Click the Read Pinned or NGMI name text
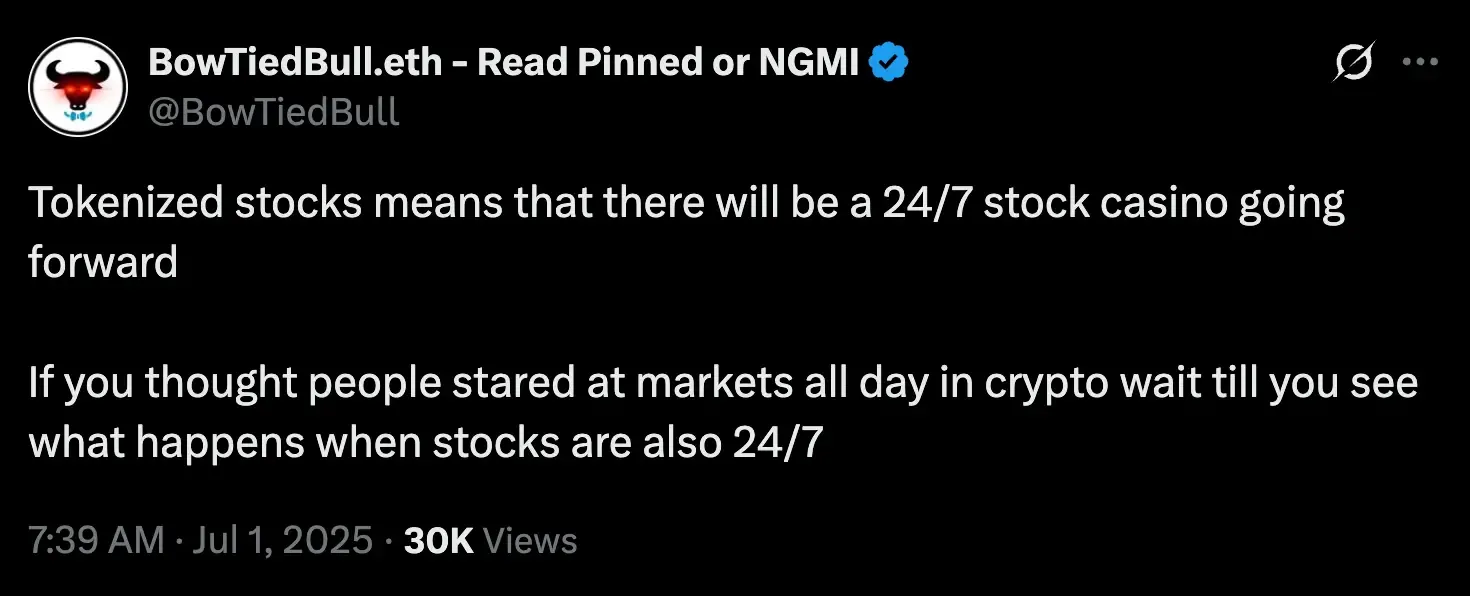 (670, 61)
